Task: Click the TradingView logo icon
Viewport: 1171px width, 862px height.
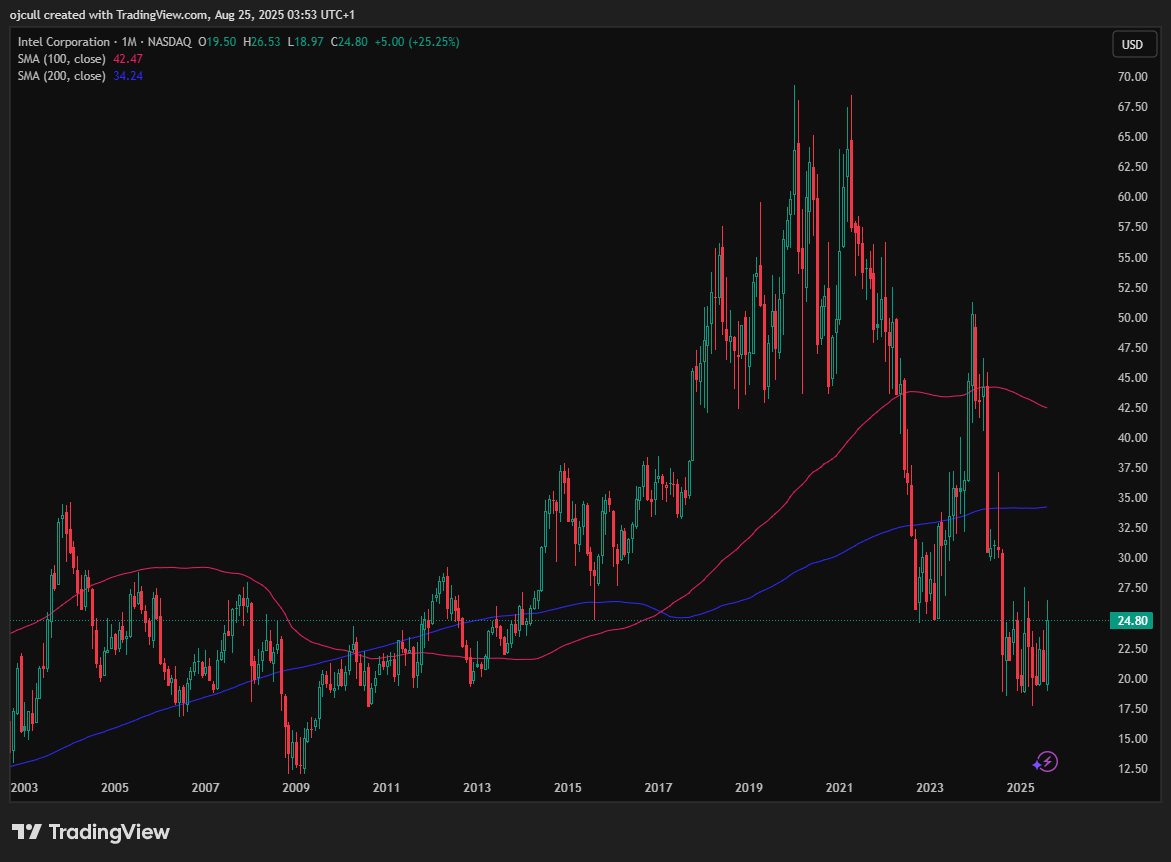Action: 26,831
